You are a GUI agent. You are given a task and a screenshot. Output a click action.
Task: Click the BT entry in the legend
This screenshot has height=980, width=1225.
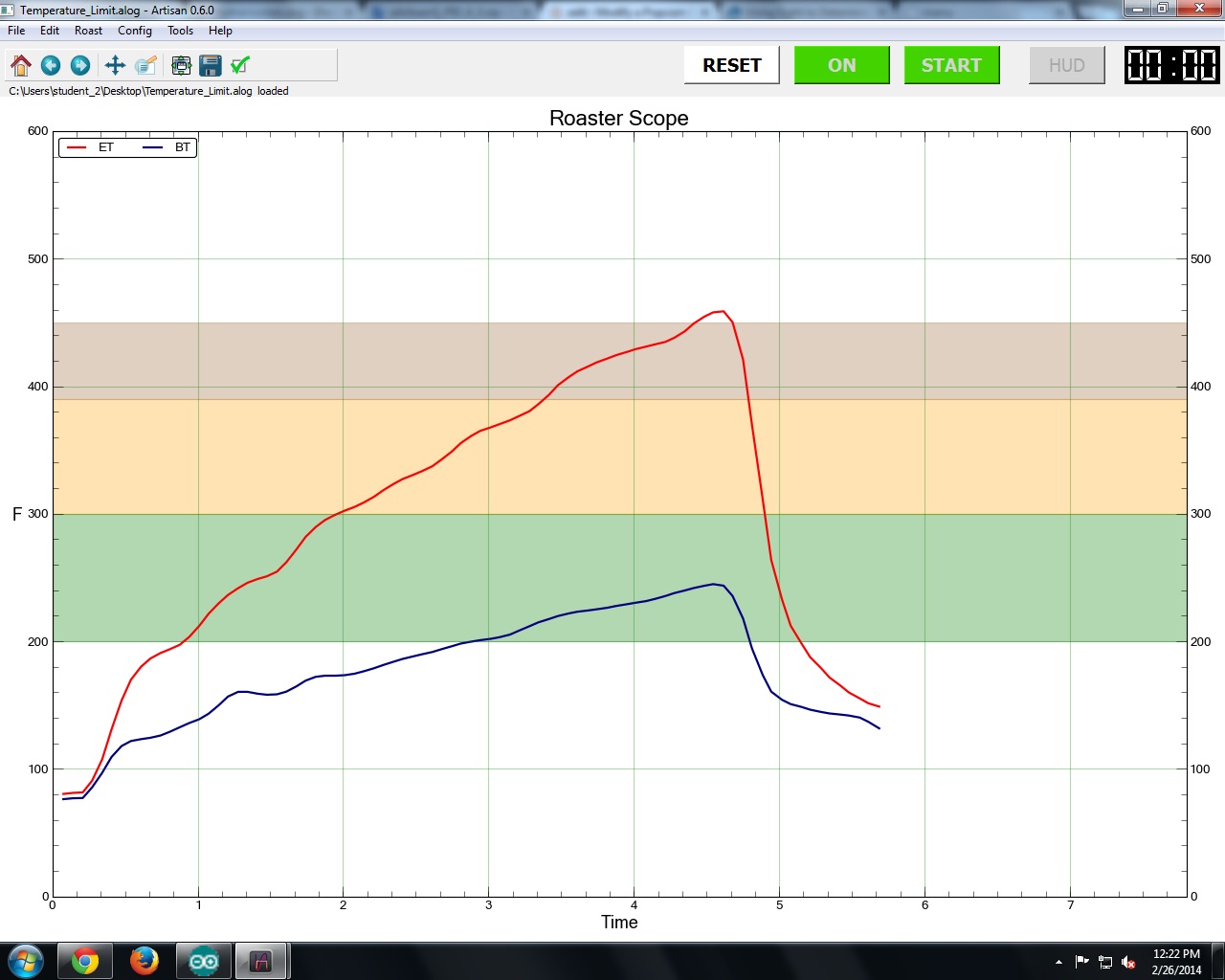tap(167, 147)
